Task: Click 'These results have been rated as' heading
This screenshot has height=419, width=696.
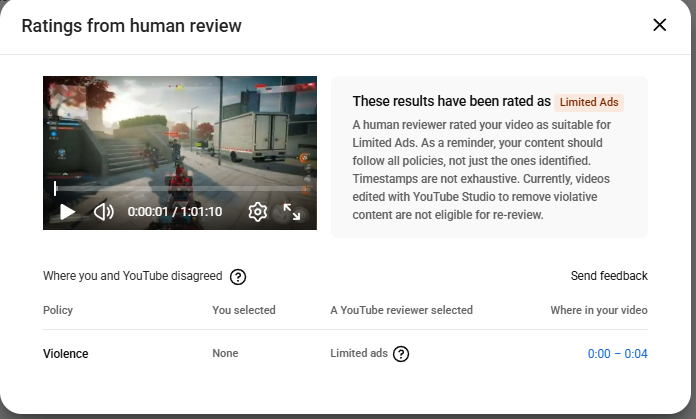Action: tap(451, 101)
